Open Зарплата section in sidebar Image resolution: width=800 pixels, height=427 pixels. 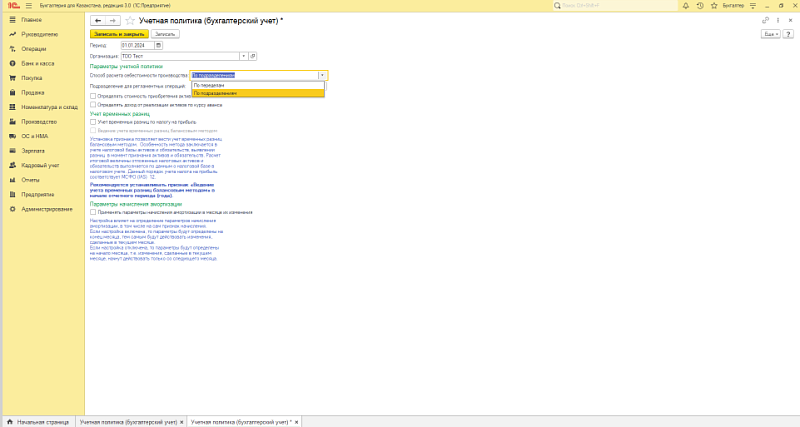click(x=32, y=149)
